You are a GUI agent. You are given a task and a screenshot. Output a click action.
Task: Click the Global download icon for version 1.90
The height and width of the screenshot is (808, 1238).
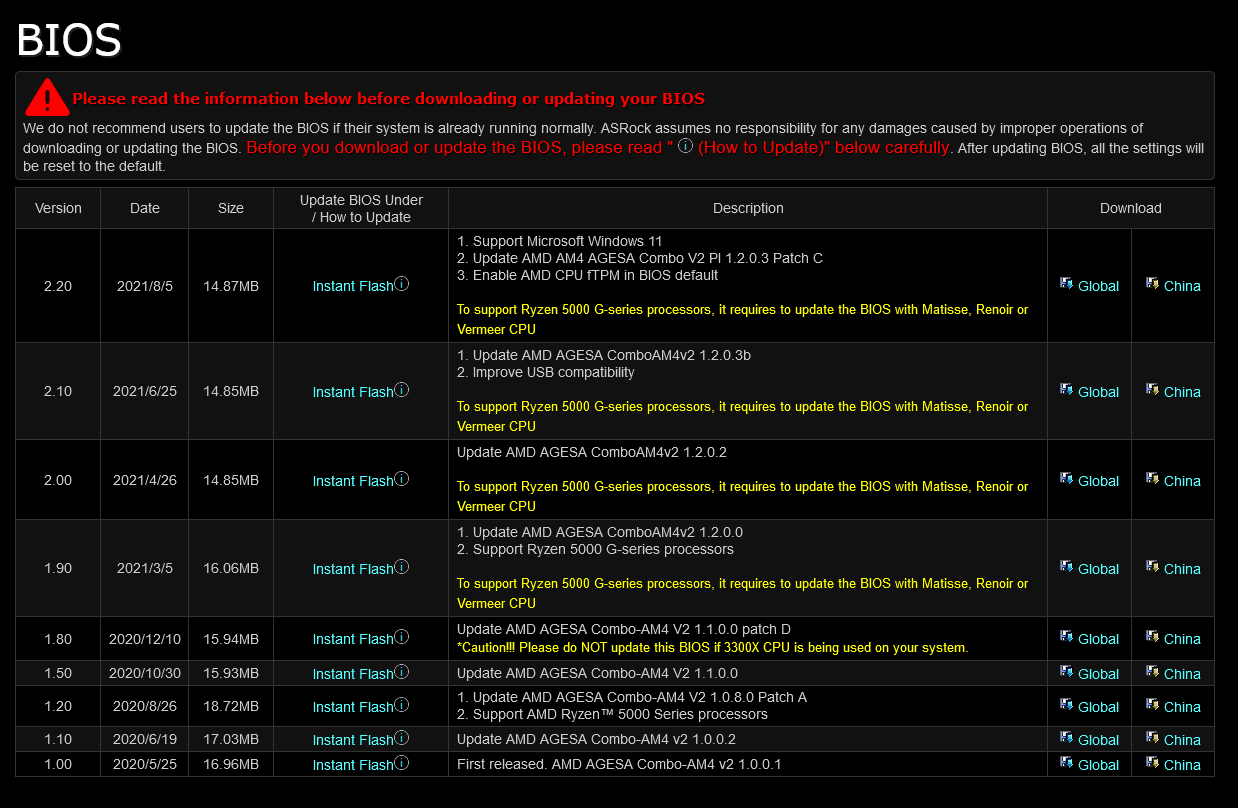point(1067,567)
